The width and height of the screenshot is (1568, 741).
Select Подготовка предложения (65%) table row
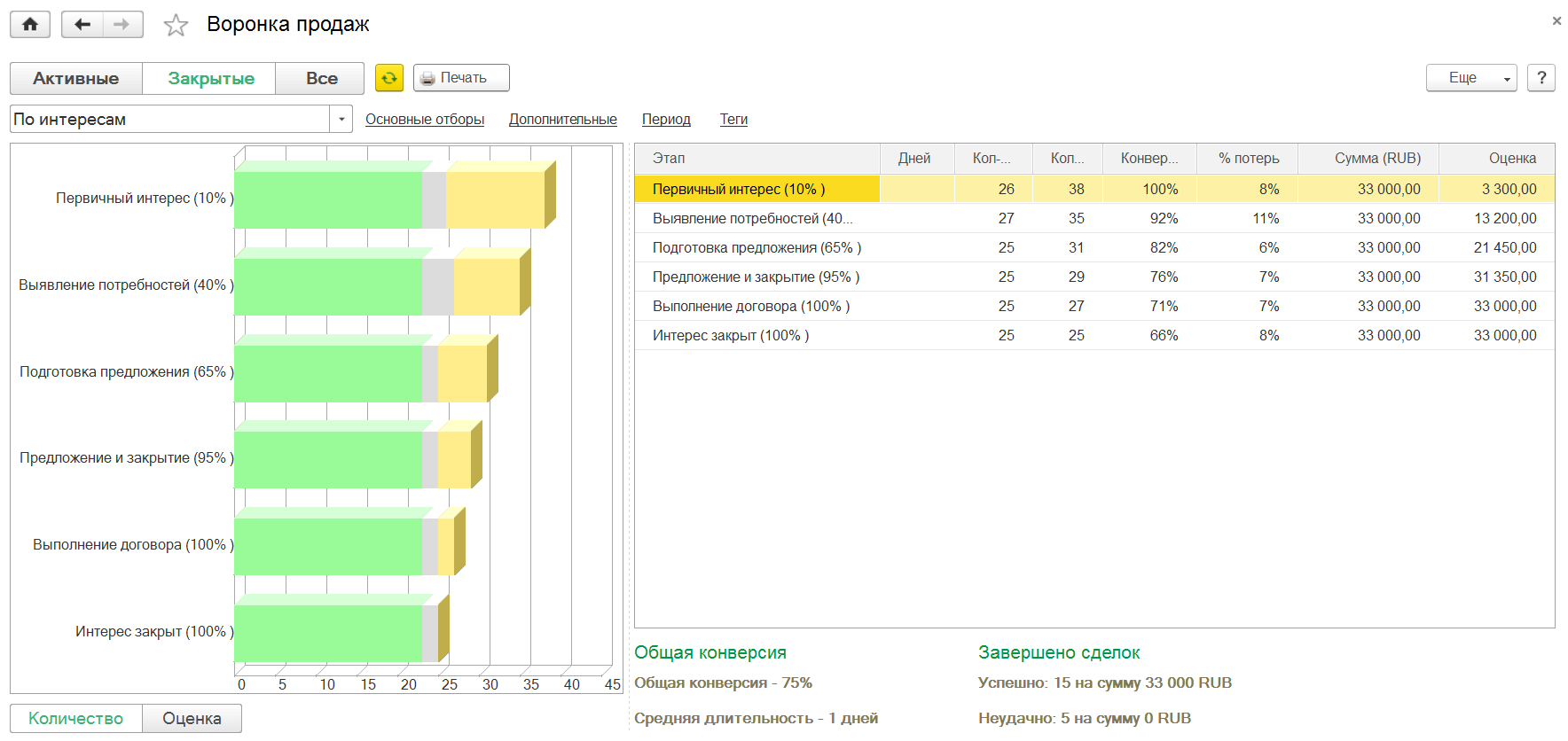(757, 247)
